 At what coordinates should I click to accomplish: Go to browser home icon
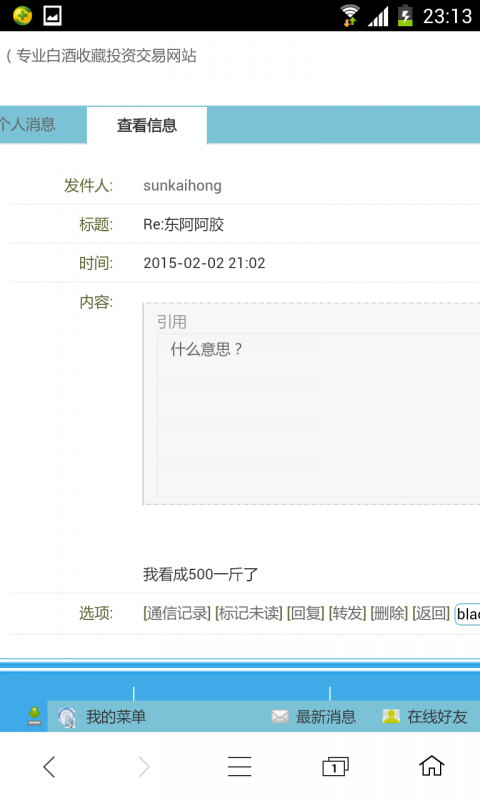click(432, 766)
